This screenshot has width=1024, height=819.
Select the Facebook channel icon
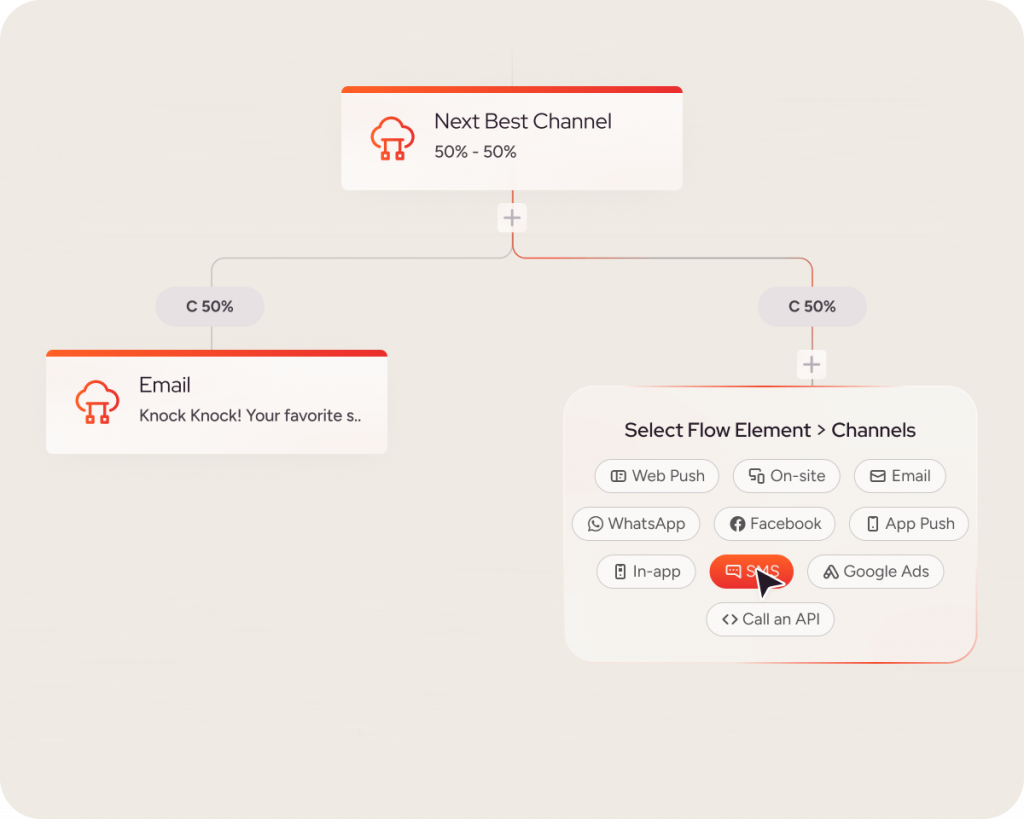[x=737, y=524]
